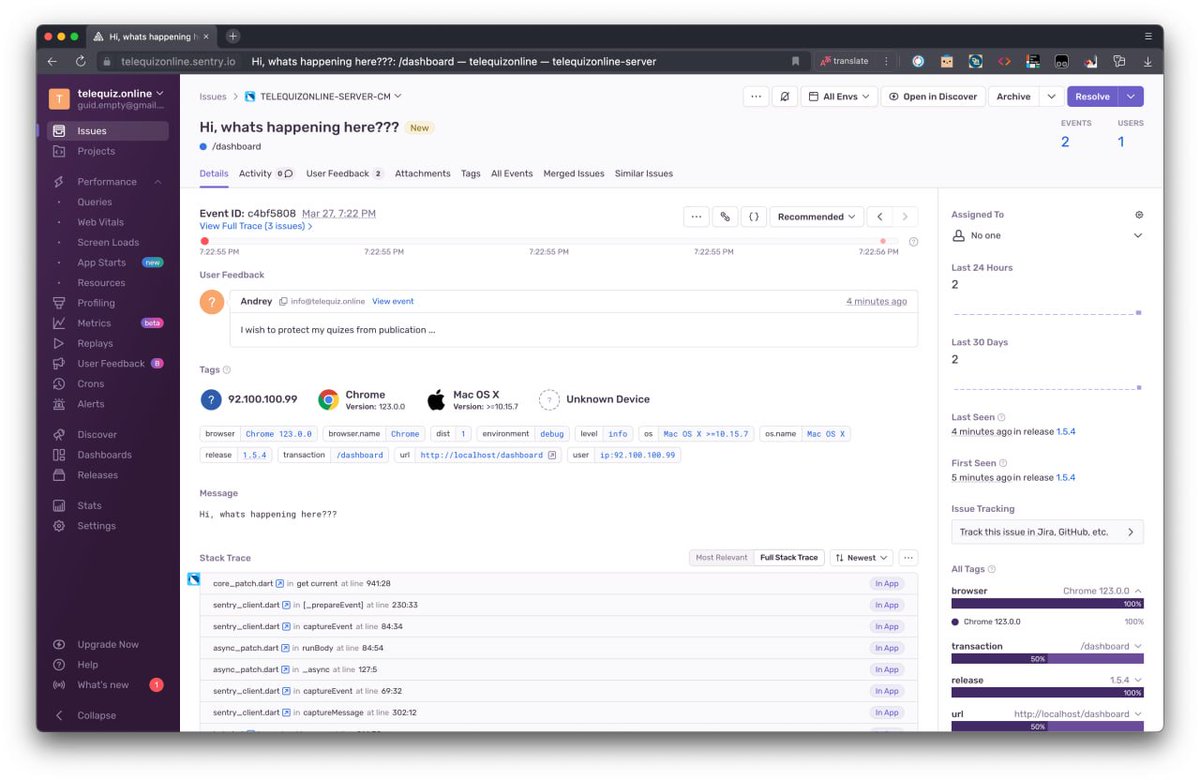Click the mute/unsubscribe bell icon
Image resolution: width=1200 pixels, height=780 pixels.
(785, 97)
